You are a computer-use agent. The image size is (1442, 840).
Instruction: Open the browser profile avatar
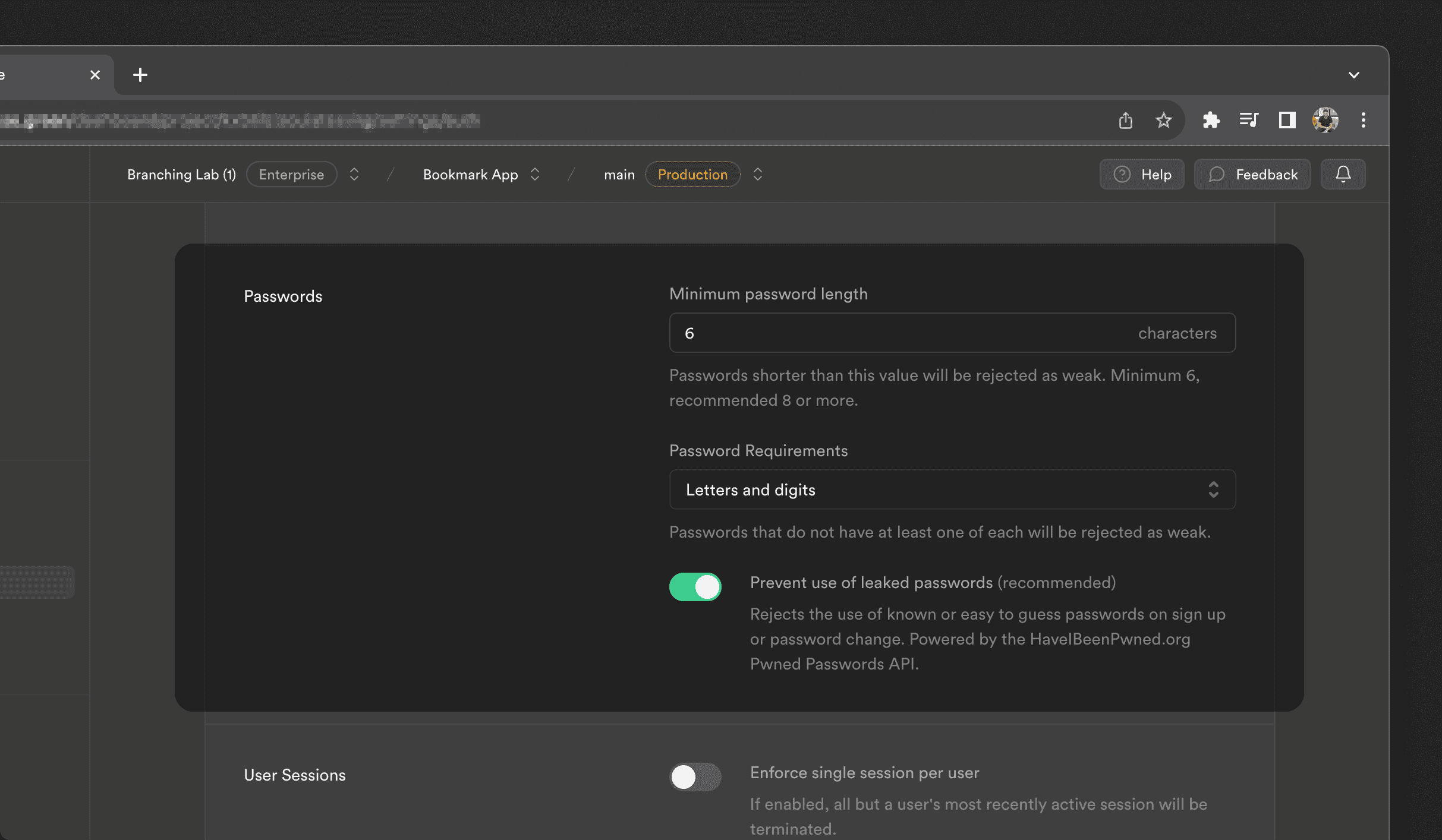click(x=1325, y=121)
